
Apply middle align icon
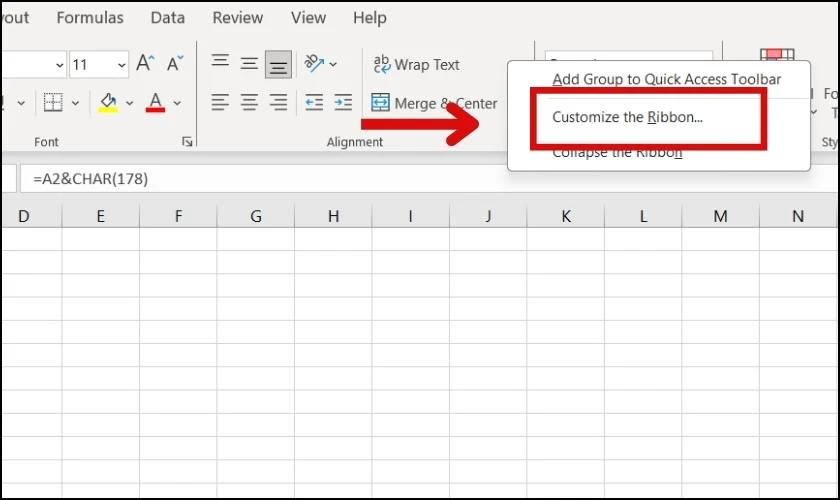click(x=249, y=64)
